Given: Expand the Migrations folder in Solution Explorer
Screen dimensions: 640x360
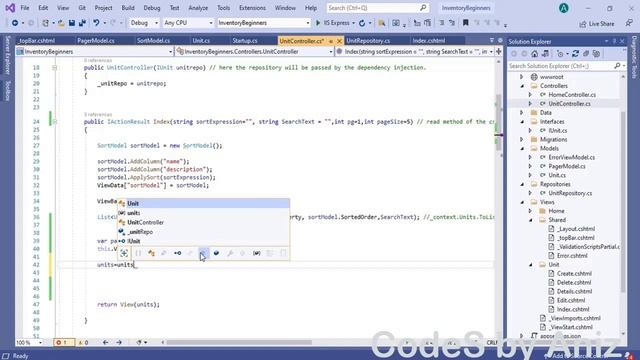Looking at the screenshot, I should tap(521, 140).
